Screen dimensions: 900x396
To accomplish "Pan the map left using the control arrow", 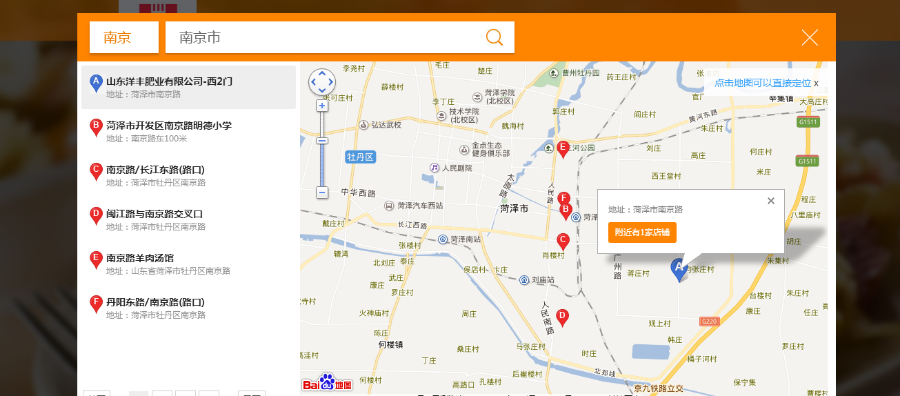I will coord(313,82).
